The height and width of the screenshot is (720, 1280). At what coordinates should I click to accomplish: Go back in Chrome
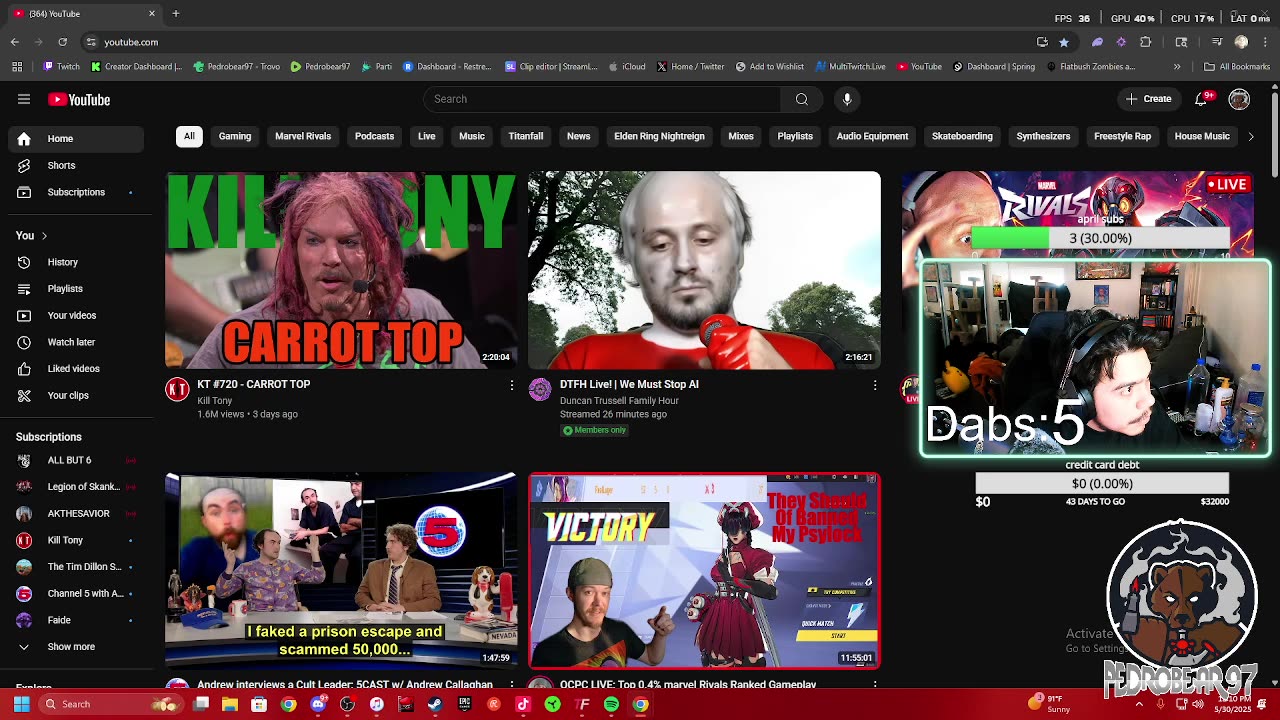pyautogui.click(x=14, y=42)
